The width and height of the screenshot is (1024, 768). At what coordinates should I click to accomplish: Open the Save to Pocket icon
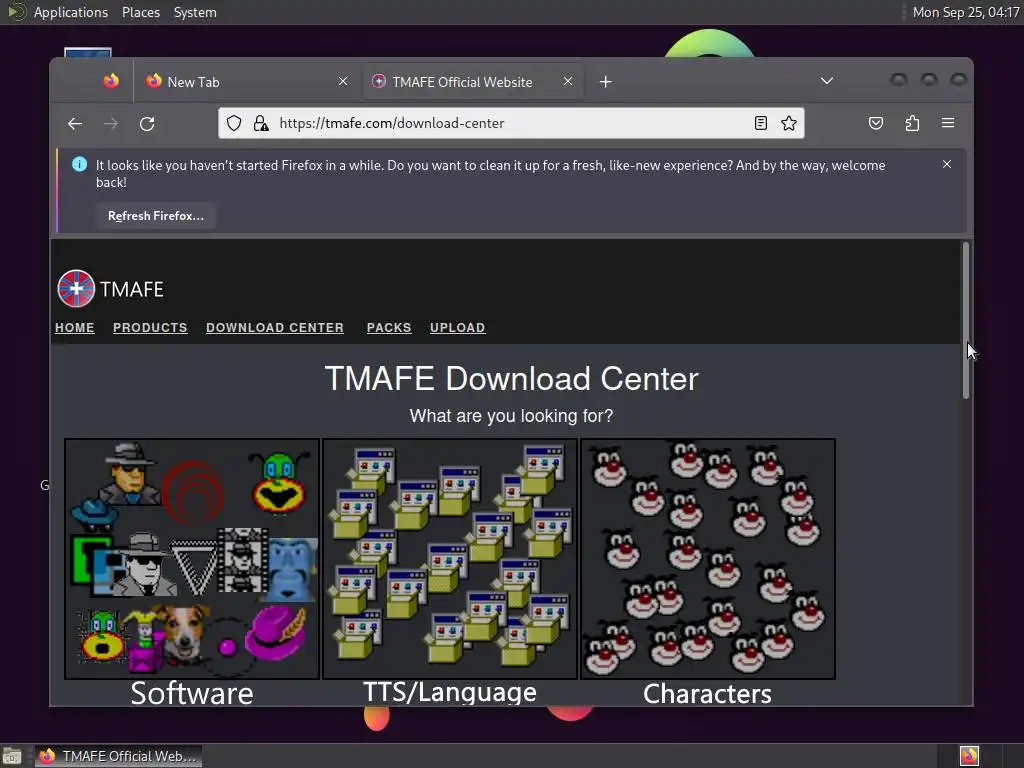tap(876, 123)
